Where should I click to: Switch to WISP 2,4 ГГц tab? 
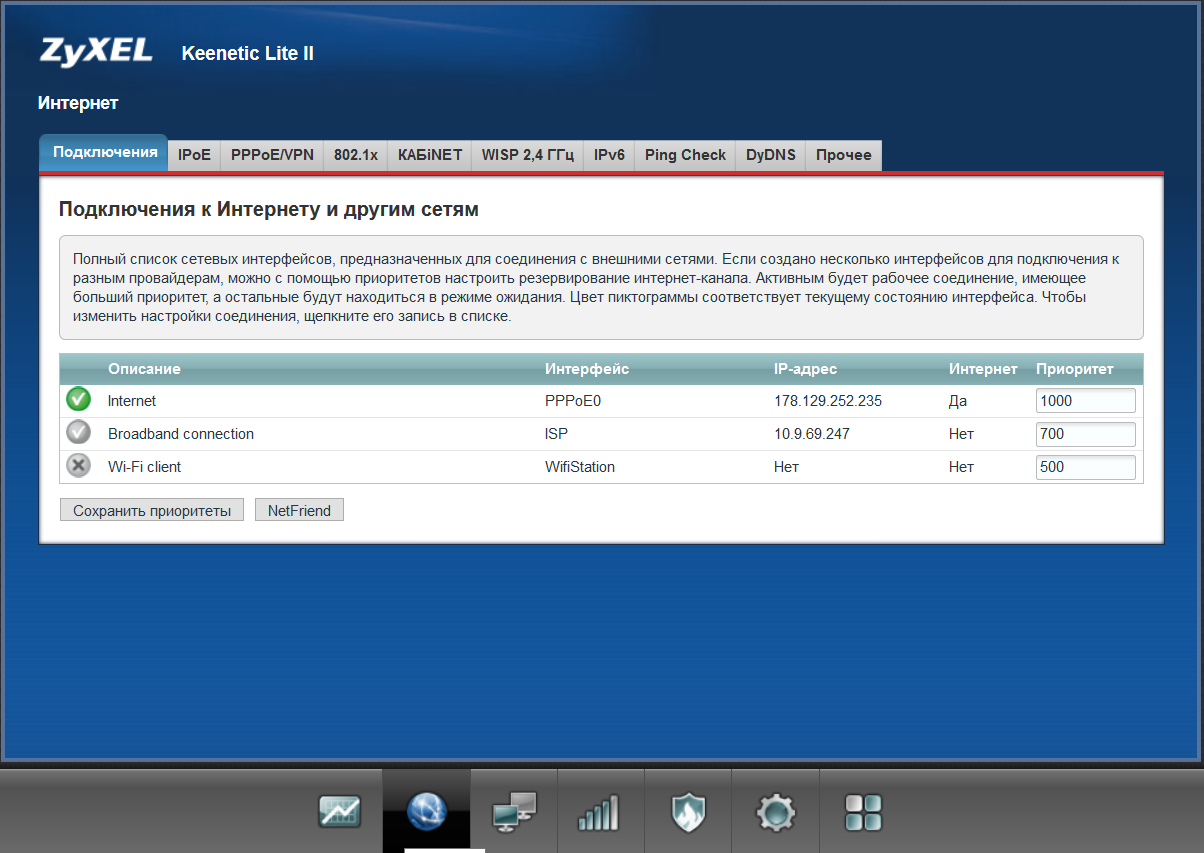click(x=528, y=155)
